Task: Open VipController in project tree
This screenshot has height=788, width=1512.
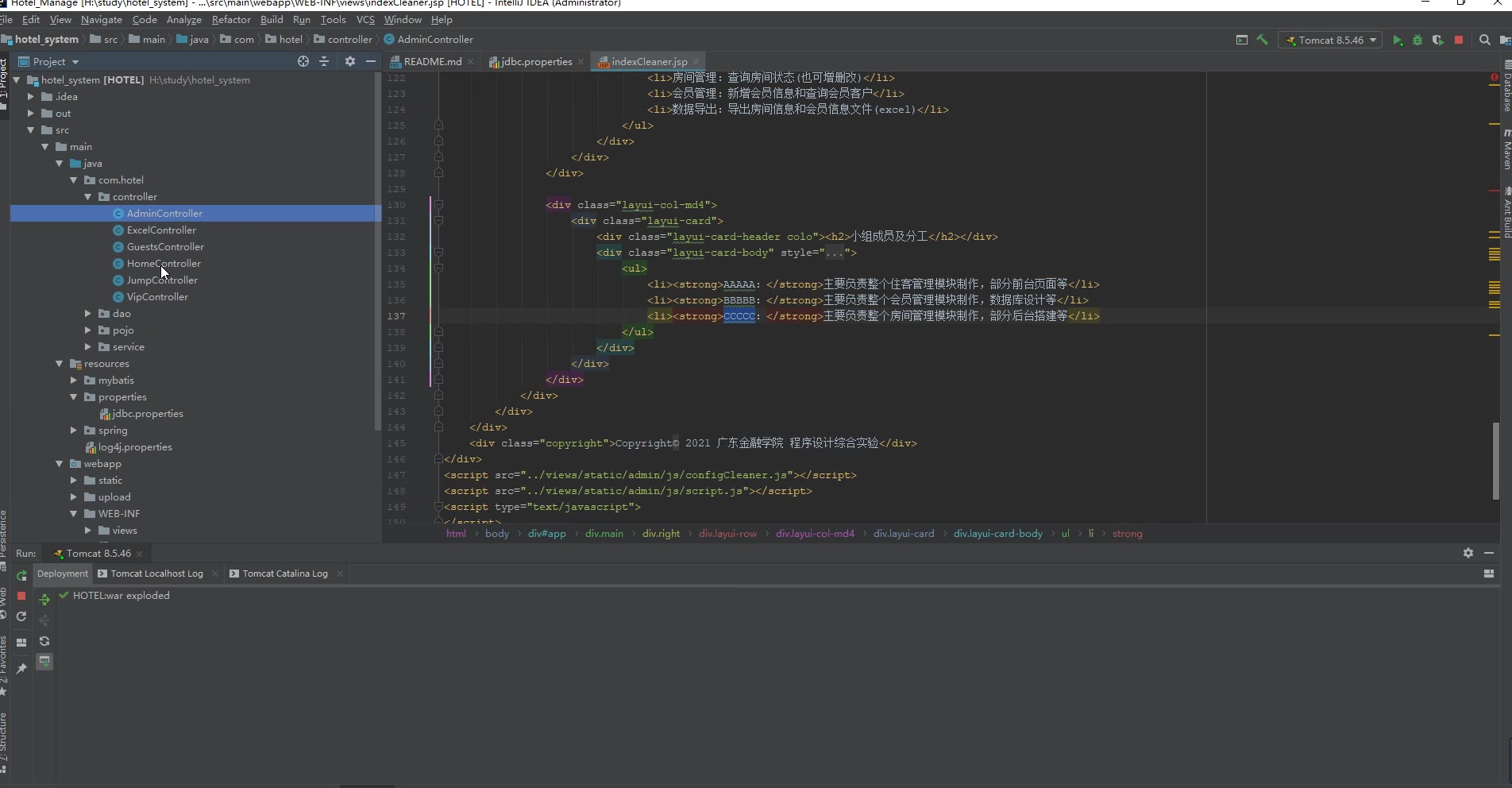Action: click(x=157, y=297)
